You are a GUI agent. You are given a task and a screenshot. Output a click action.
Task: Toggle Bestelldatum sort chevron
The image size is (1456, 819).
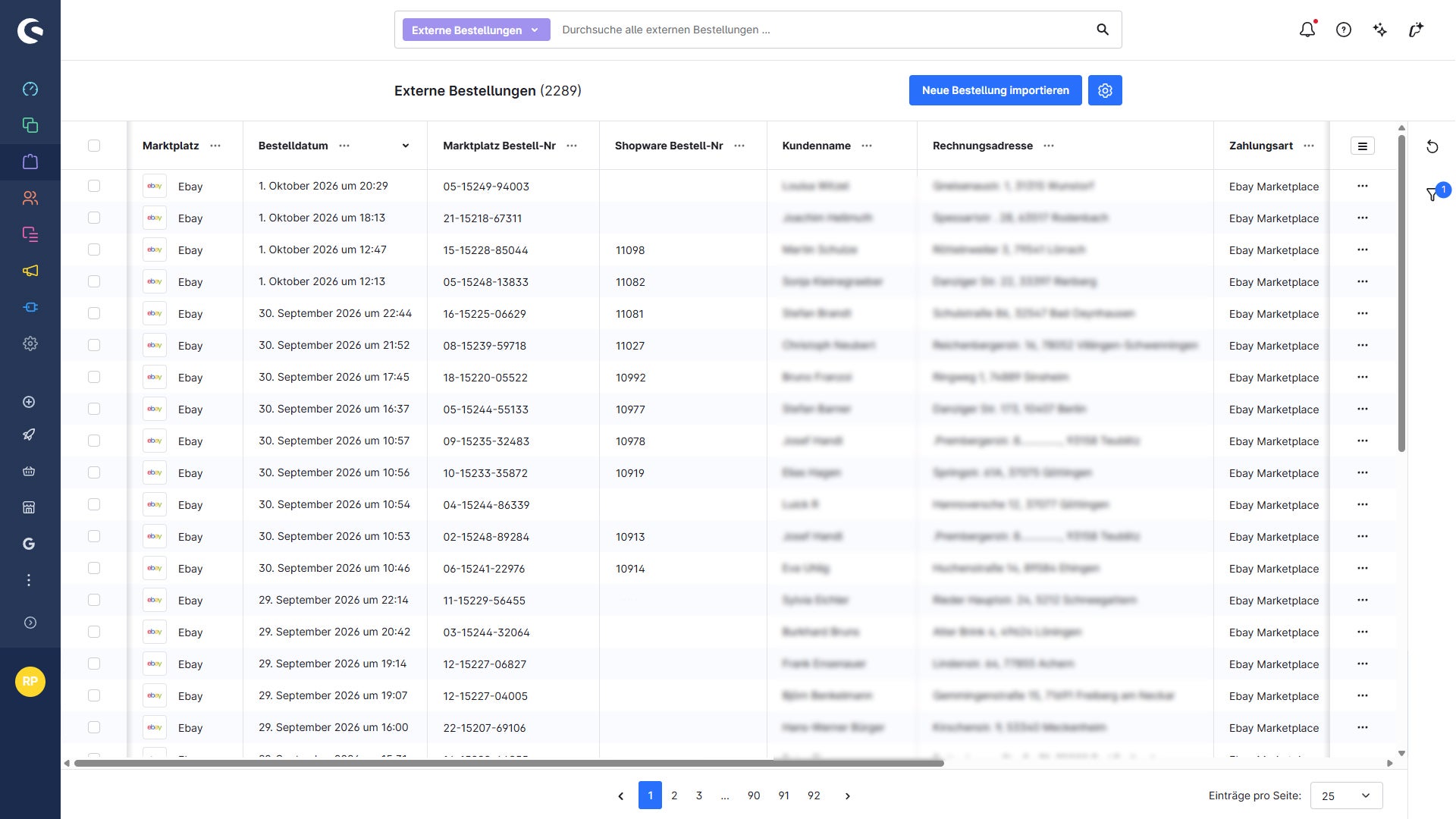(x=406, y=146)
